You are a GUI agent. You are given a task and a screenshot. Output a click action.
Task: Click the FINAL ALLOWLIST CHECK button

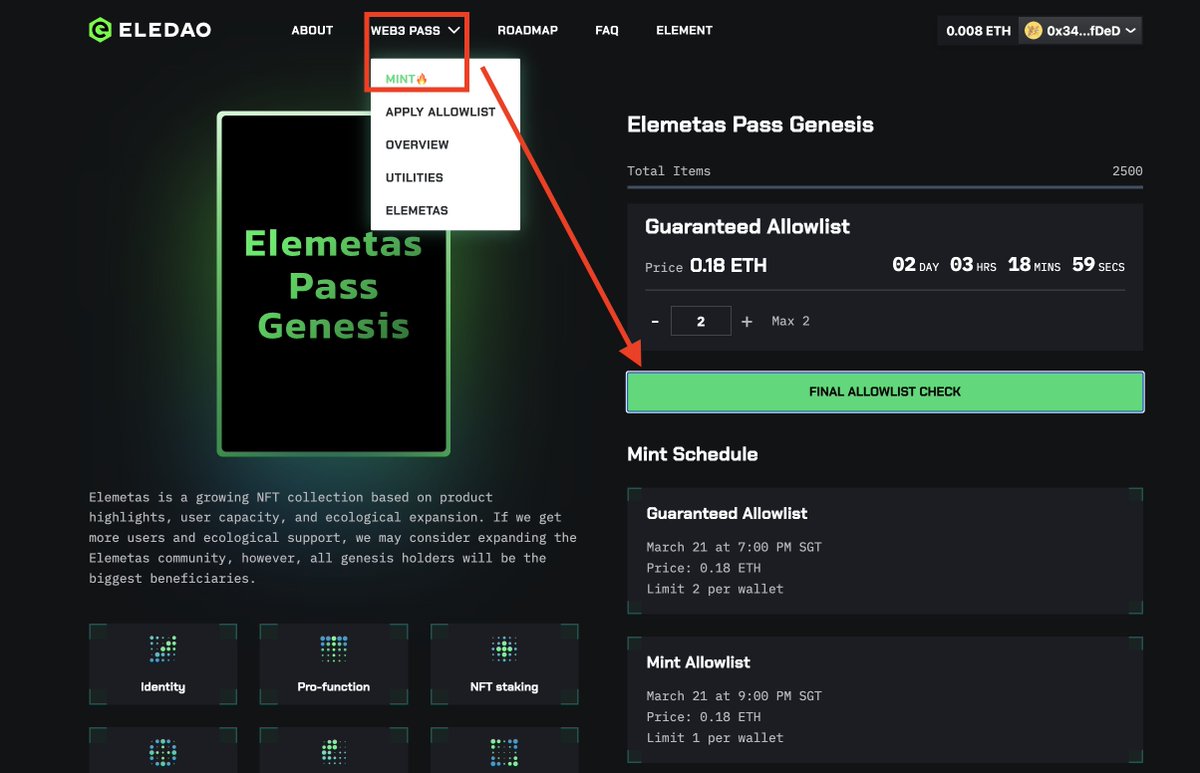point(884,391)
